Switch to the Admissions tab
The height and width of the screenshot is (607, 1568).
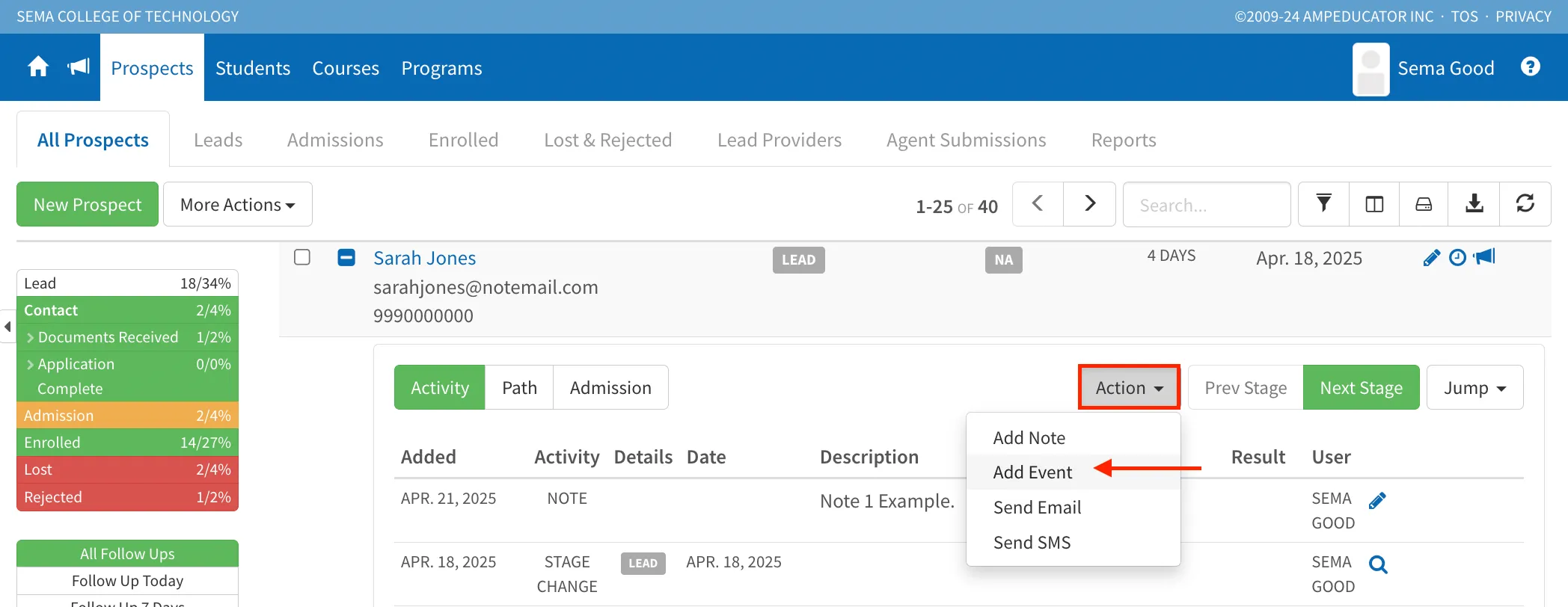click(x=335, y=140)
